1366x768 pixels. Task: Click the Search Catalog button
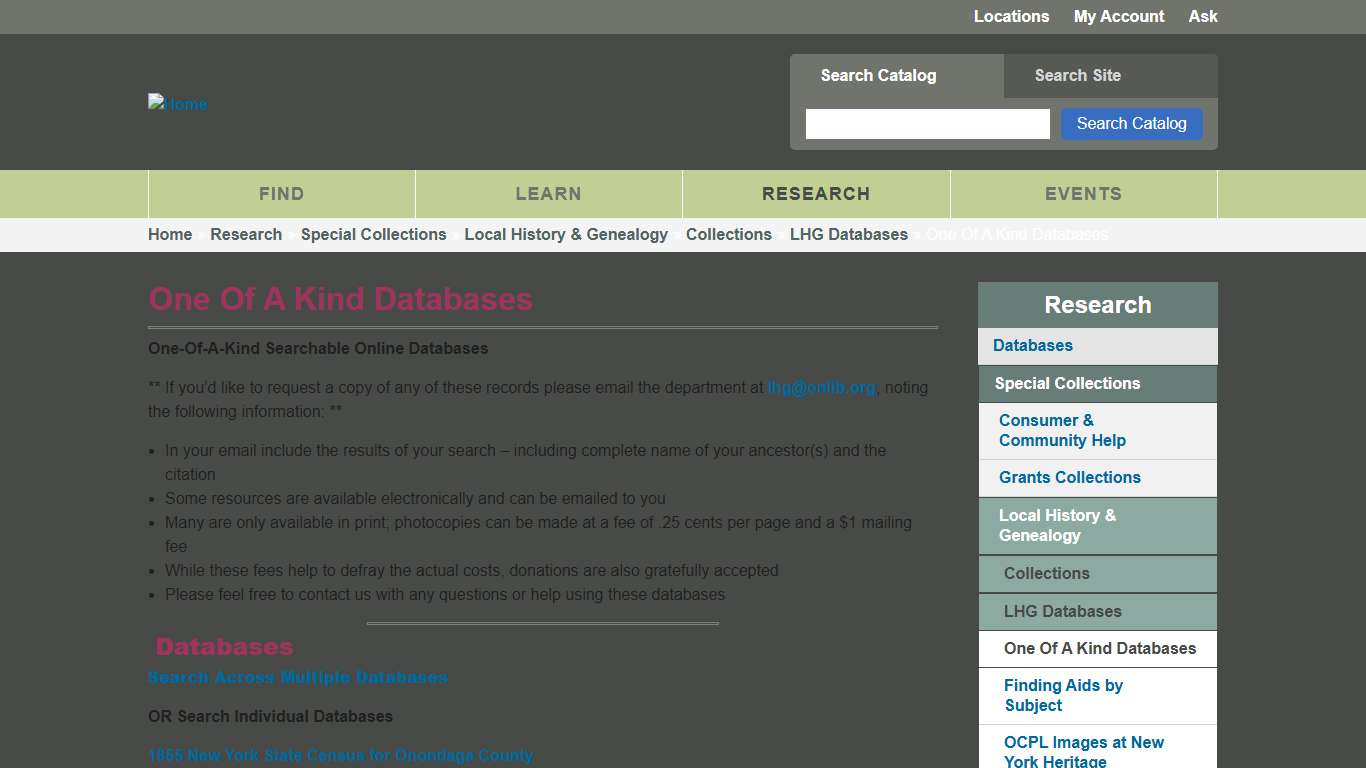pyautogui.click(x=1131, y=123)
